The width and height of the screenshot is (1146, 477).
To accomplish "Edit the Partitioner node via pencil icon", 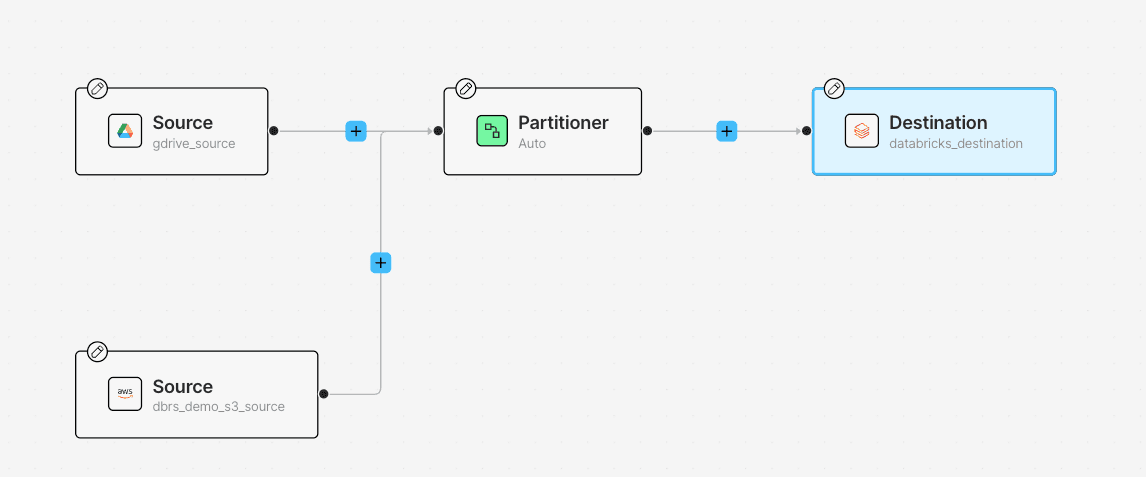I will pos(466,89).
